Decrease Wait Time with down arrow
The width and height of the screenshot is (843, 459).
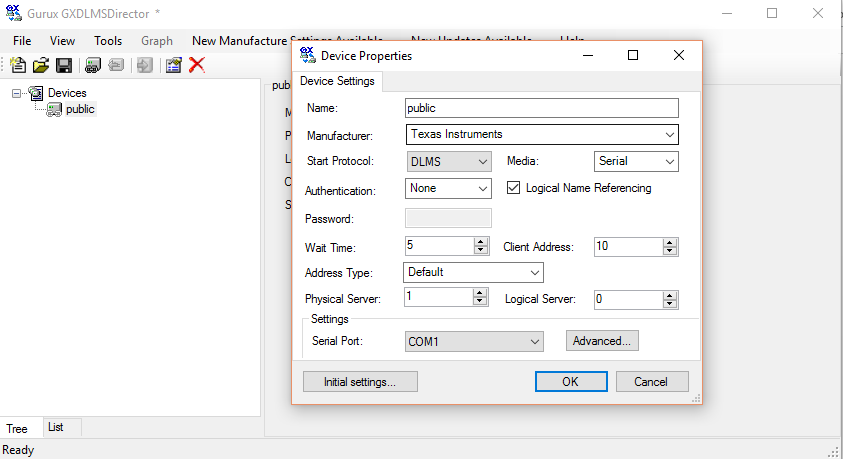tap(481, 250)
